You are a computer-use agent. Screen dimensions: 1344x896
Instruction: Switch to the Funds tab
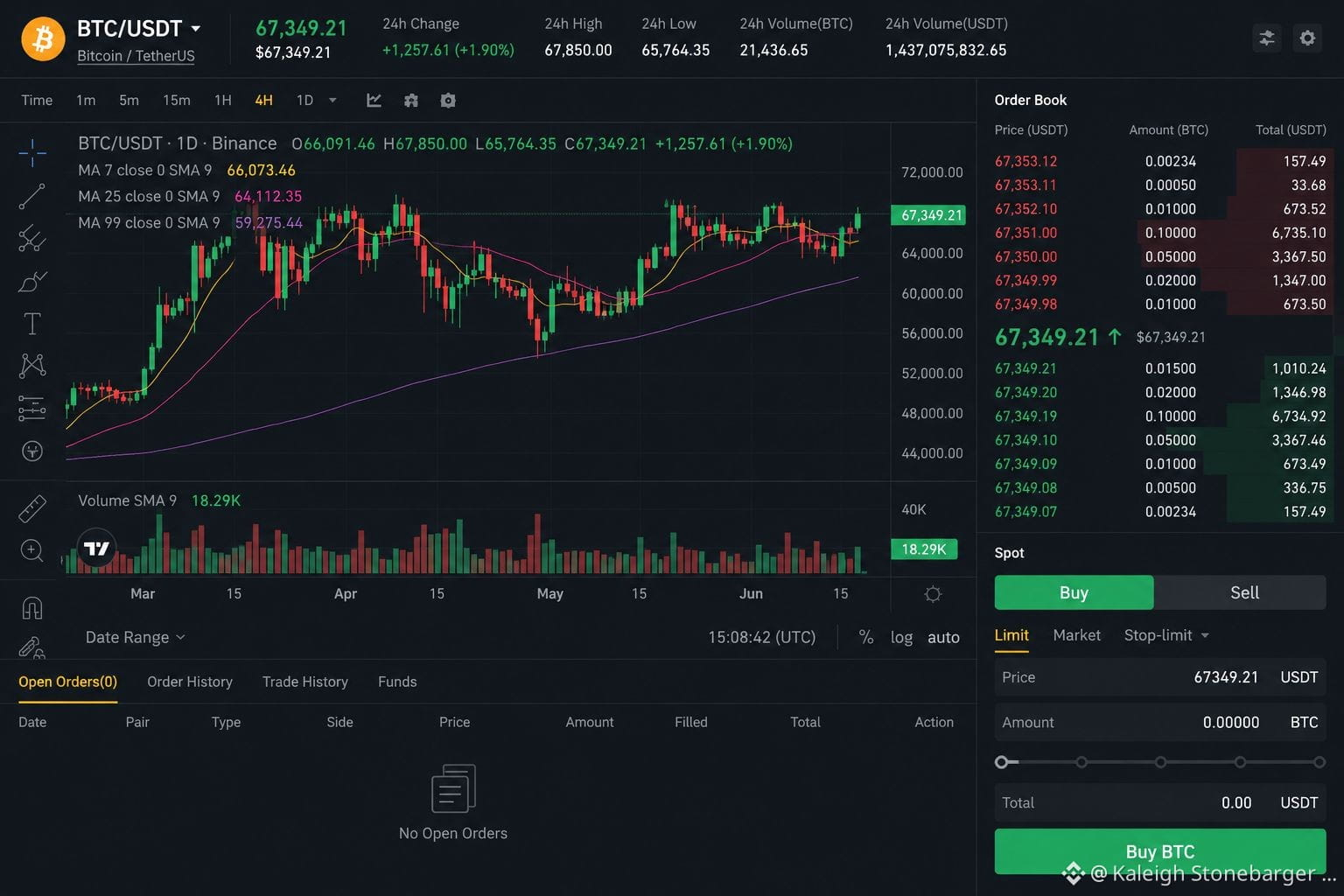pyautogui.click(x=397, y=682)
